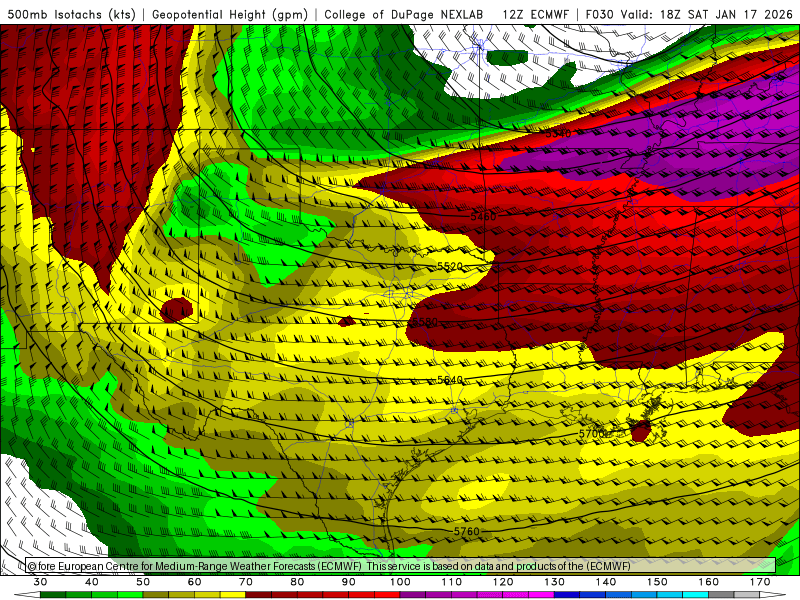Screen dimensions: 800x600
Task: Pick the dark green swatch below 30
Action: pos(53,595)
